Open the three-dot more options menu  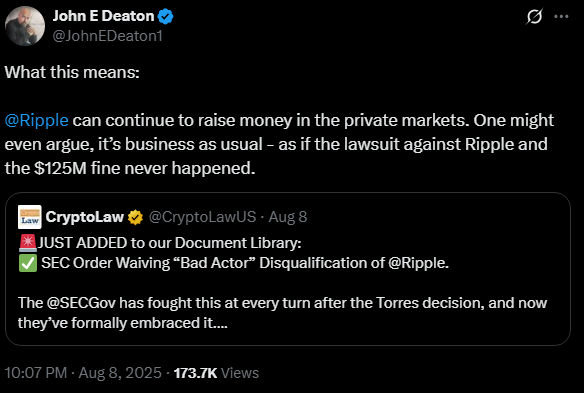coord(561,16)
